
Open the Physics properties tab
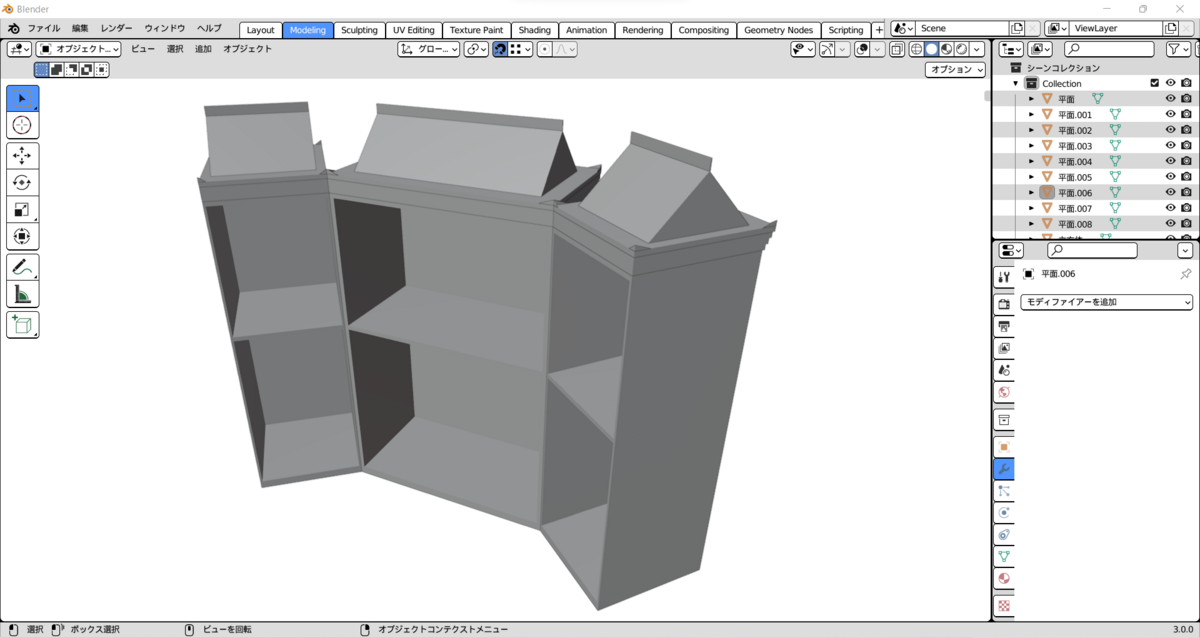[1004, 512]
